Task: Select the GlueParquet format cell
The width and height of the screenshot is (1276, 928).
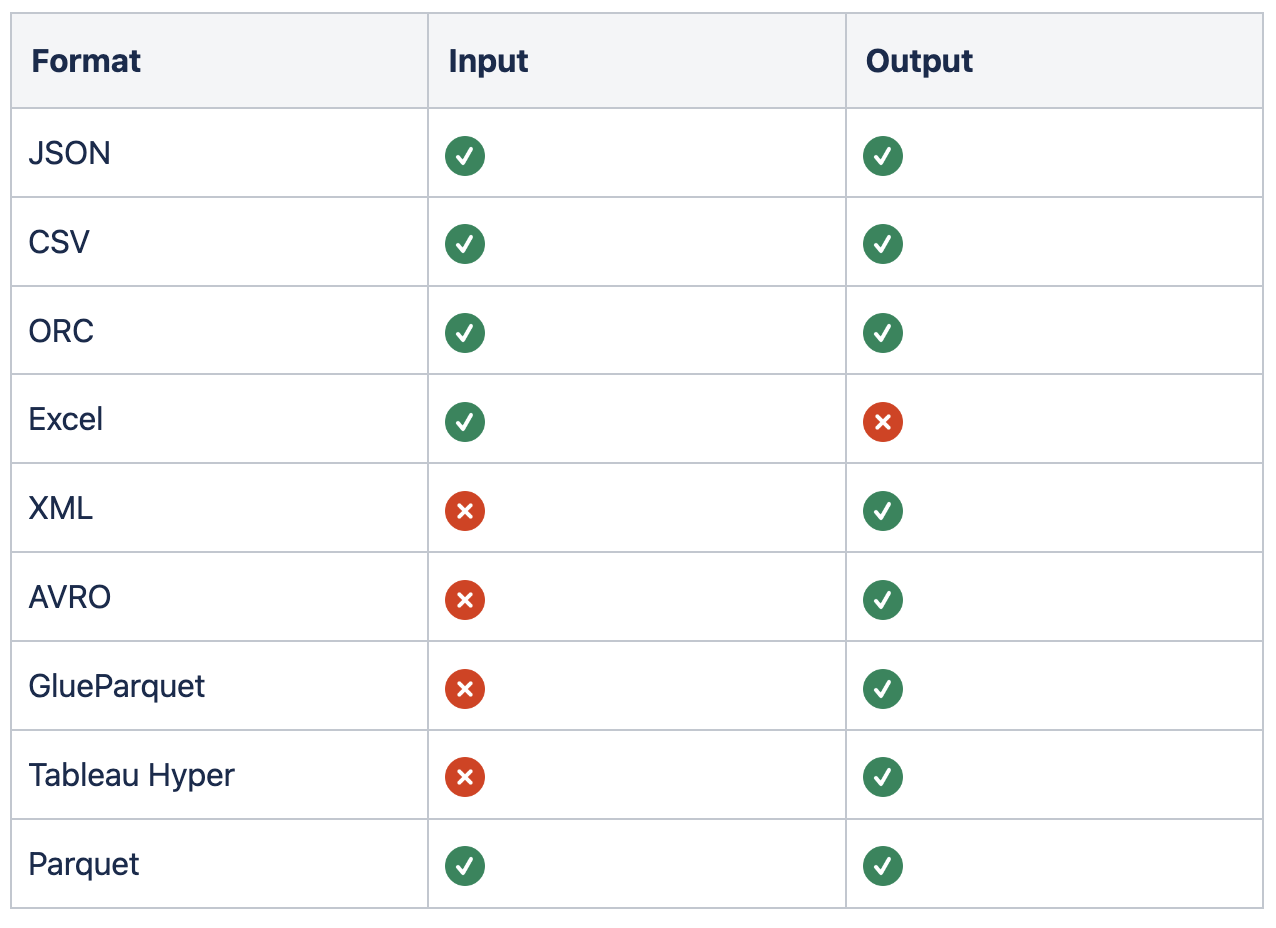Action: coord(220,686)
